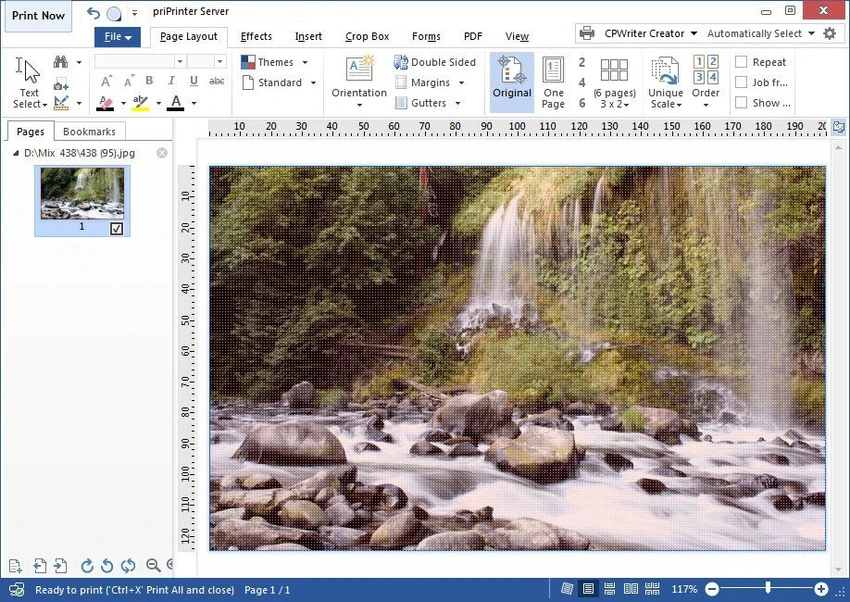Click the zoom in plus button in status bar
Image resolution: width=850 pixels, height=602 pixels.
[821, 589]
